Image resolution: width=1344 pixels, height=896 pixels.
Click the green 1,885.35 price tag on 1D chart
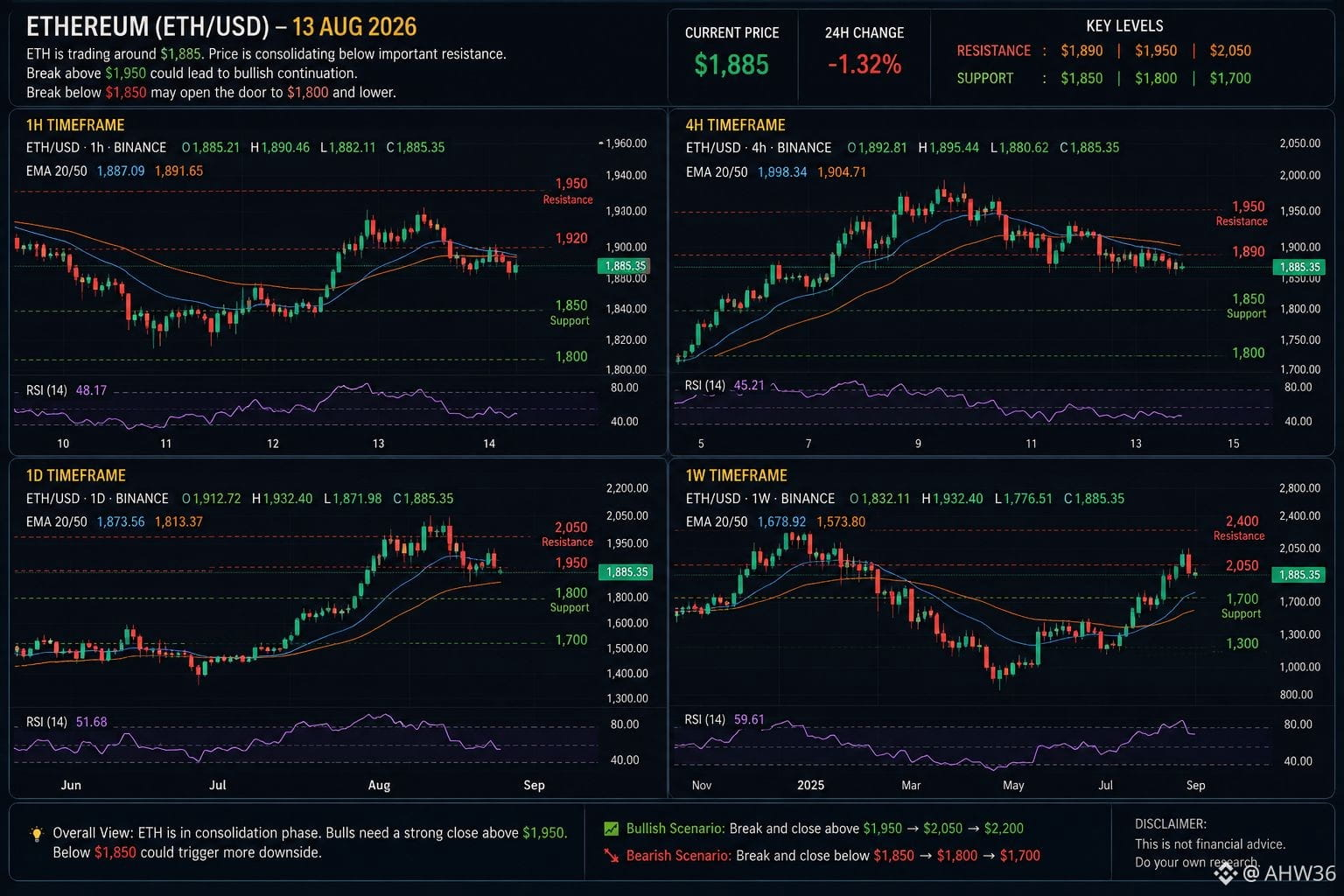coord(625,572)
